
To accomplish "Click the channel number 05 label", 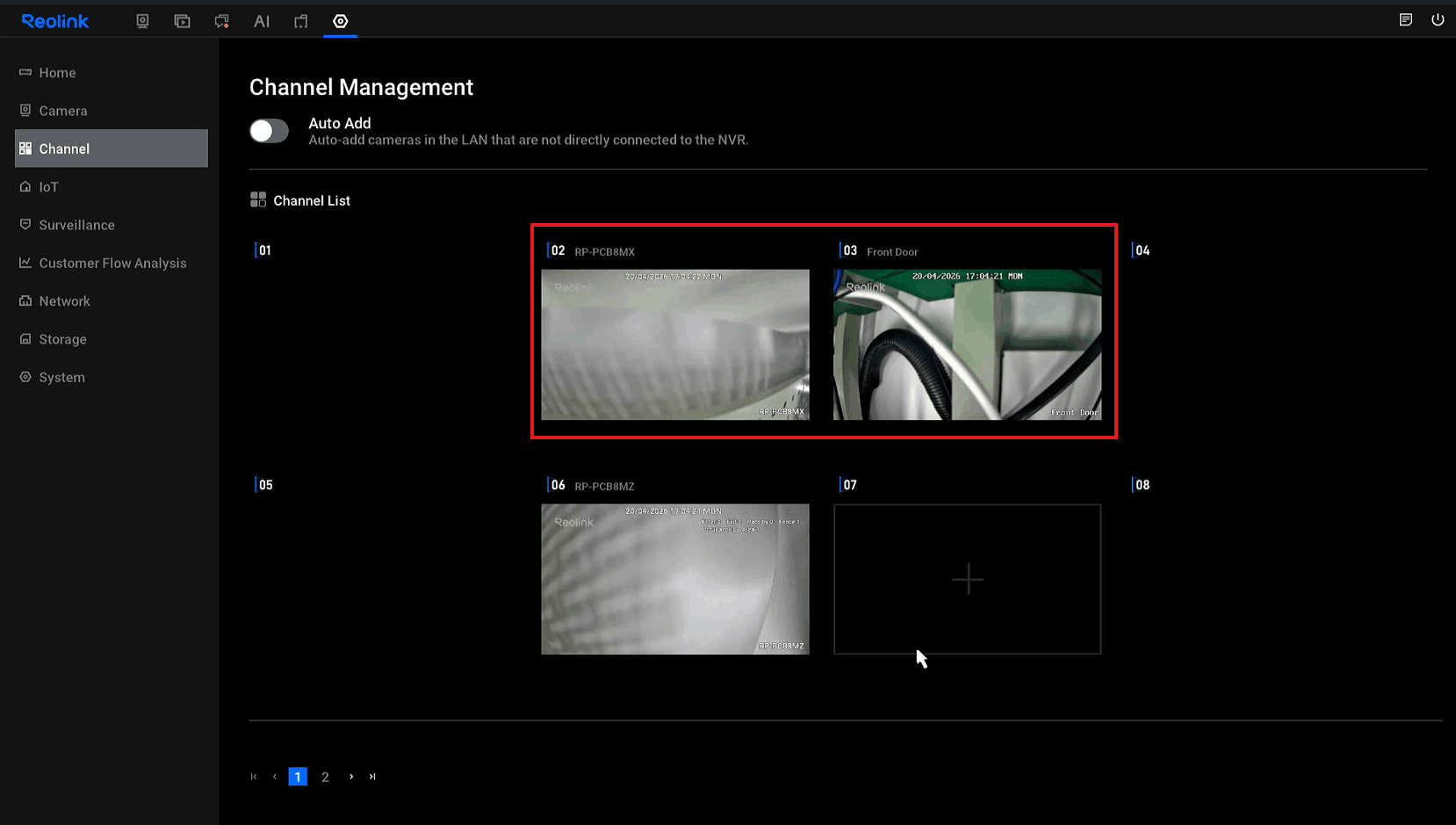I will [265, 485].
